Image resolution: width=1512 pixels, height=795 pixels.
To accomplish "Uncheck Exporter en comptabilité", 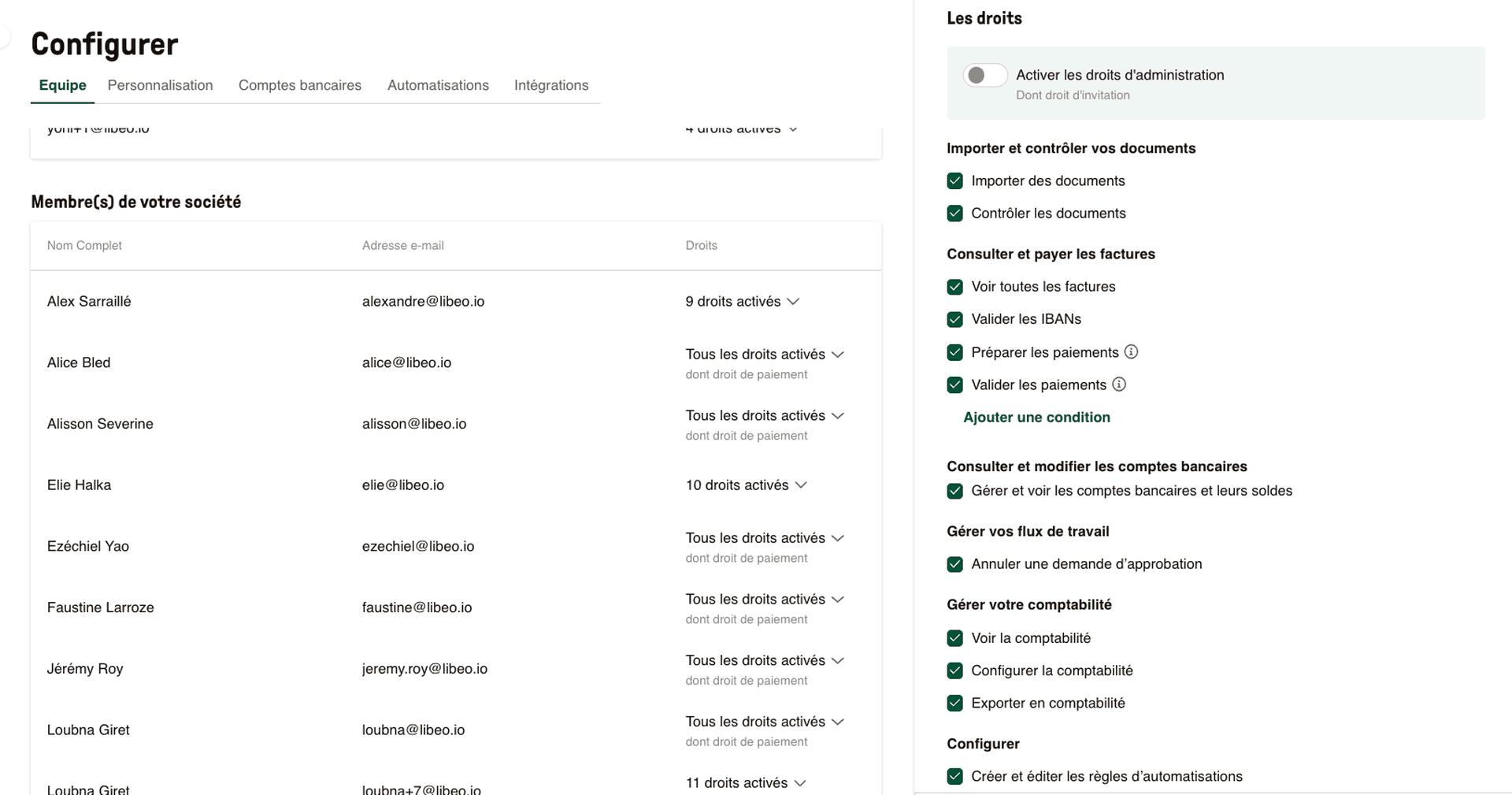I will [x=955, y=703].
